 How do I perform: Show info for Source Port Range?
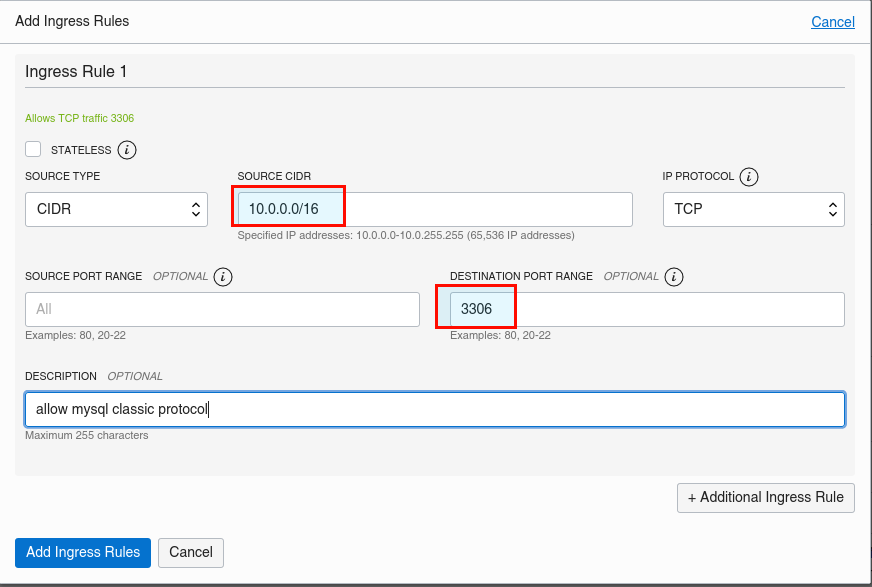[223, 277]
